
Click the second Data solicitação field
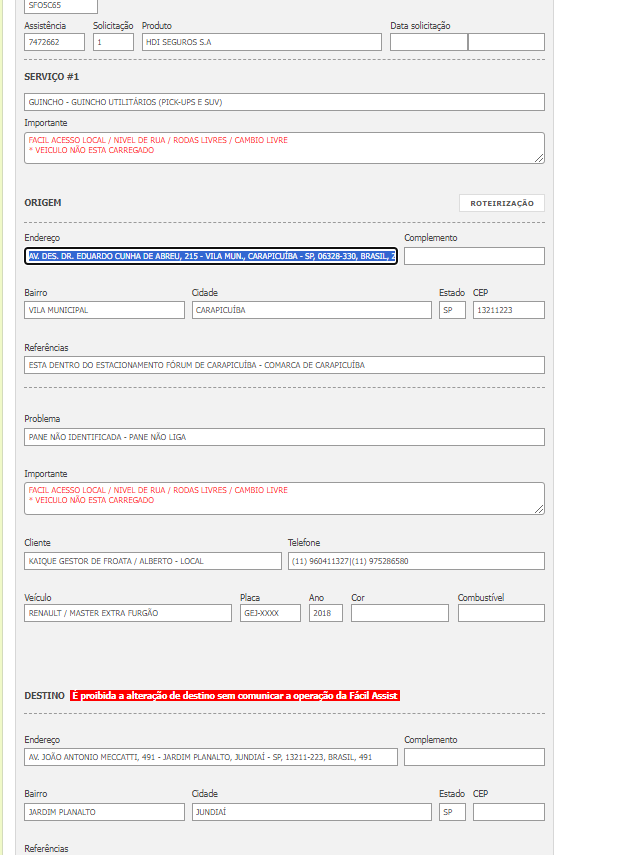click(506, 42)
